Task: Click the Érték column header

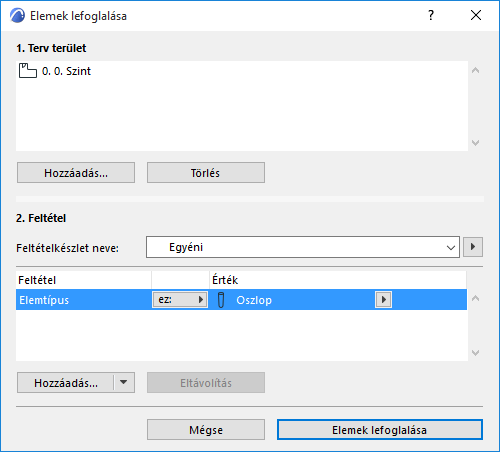Action: coord(338,280)
